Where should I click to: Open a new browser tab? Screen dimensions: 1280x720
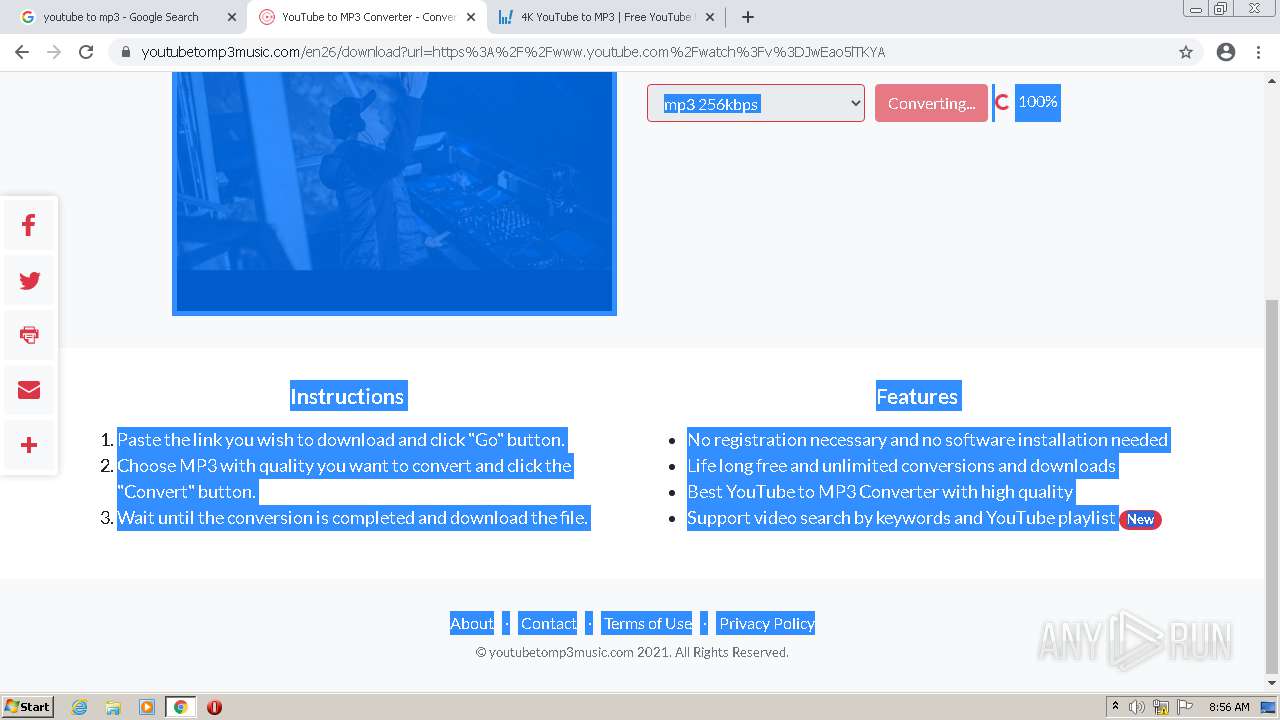(748, 17)
